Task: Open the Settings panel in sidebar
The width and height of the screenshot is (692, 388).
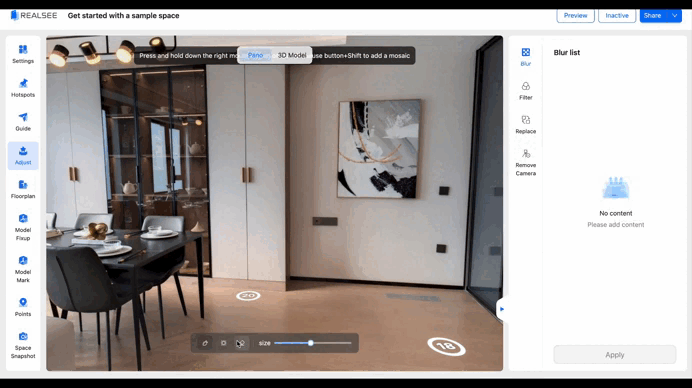Action: click(x=23, y=54)
